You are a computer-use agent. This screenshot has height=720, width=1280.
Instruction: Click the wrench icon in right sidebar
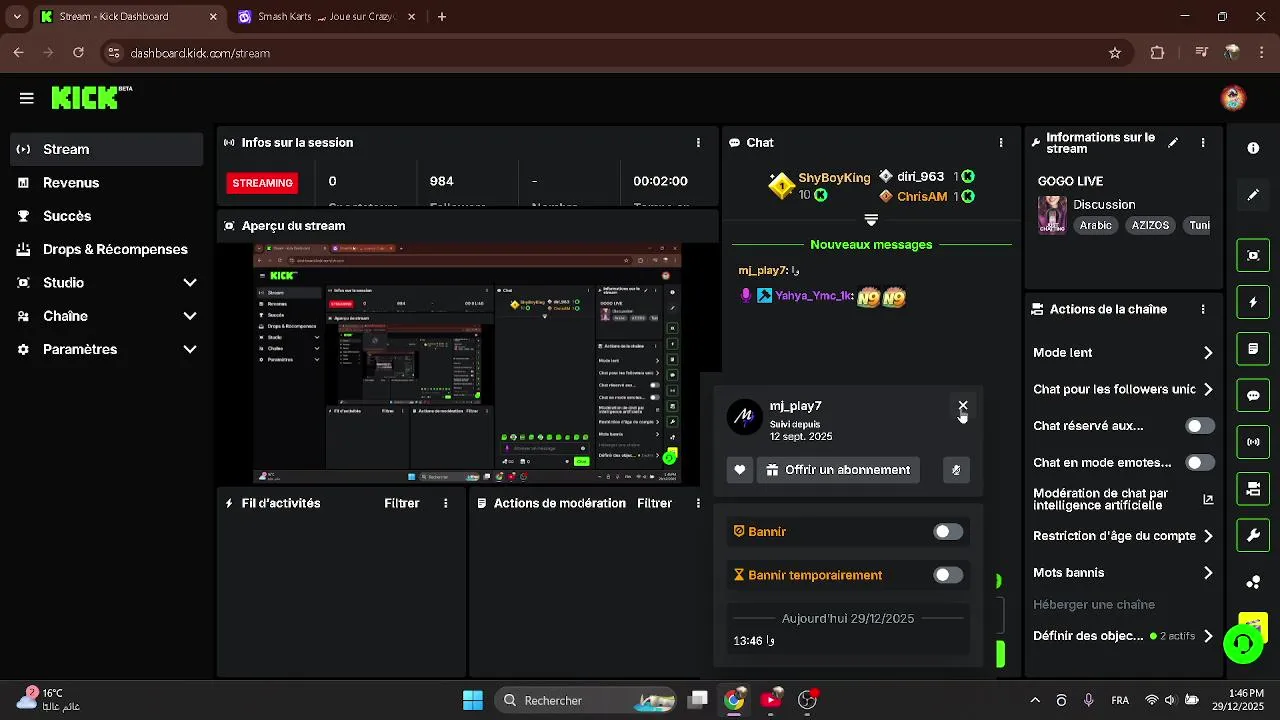(1253, 535)
